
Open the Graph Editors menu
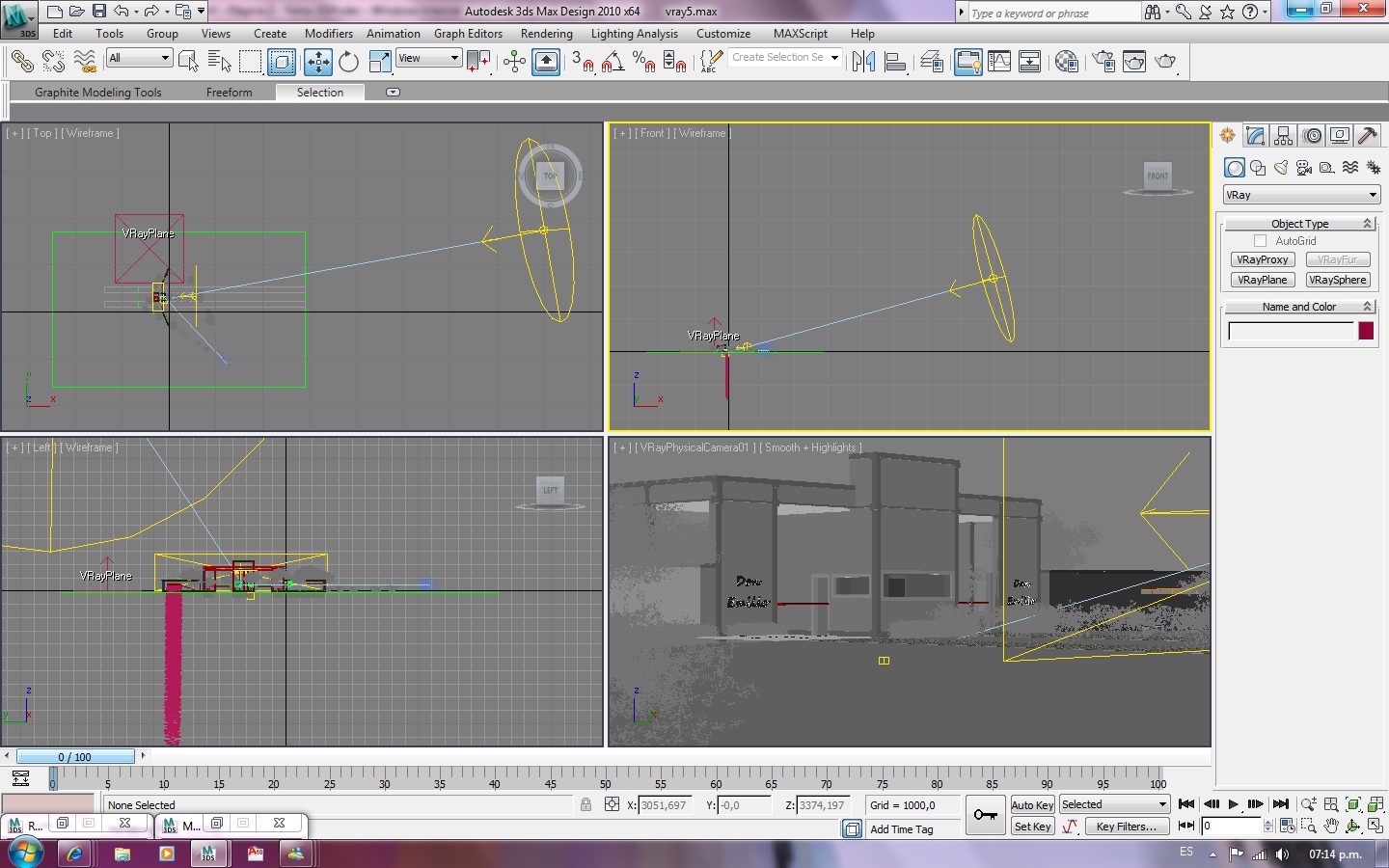click(468, 34)
